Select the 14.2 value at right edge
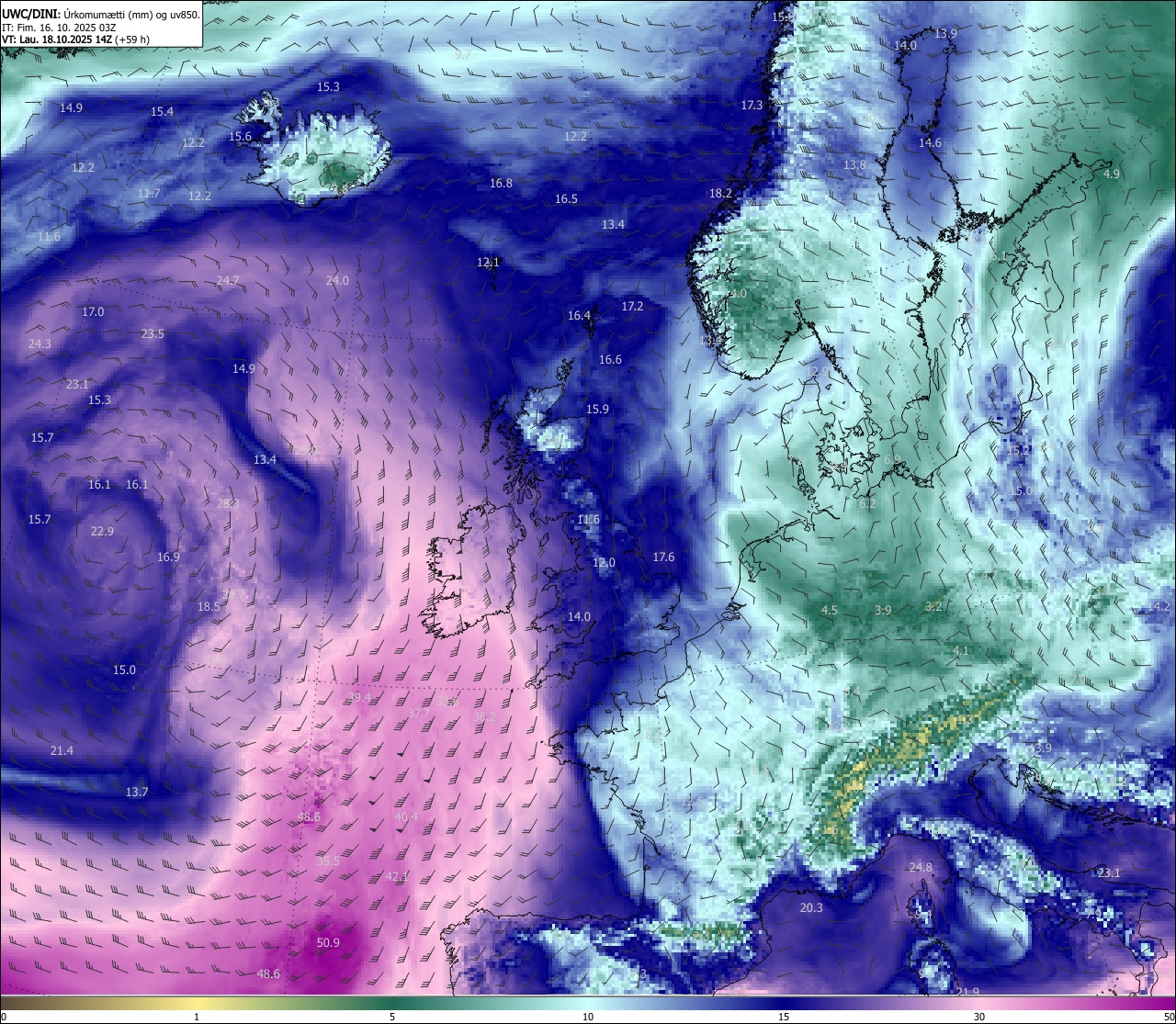 [x=1159, y=606]
